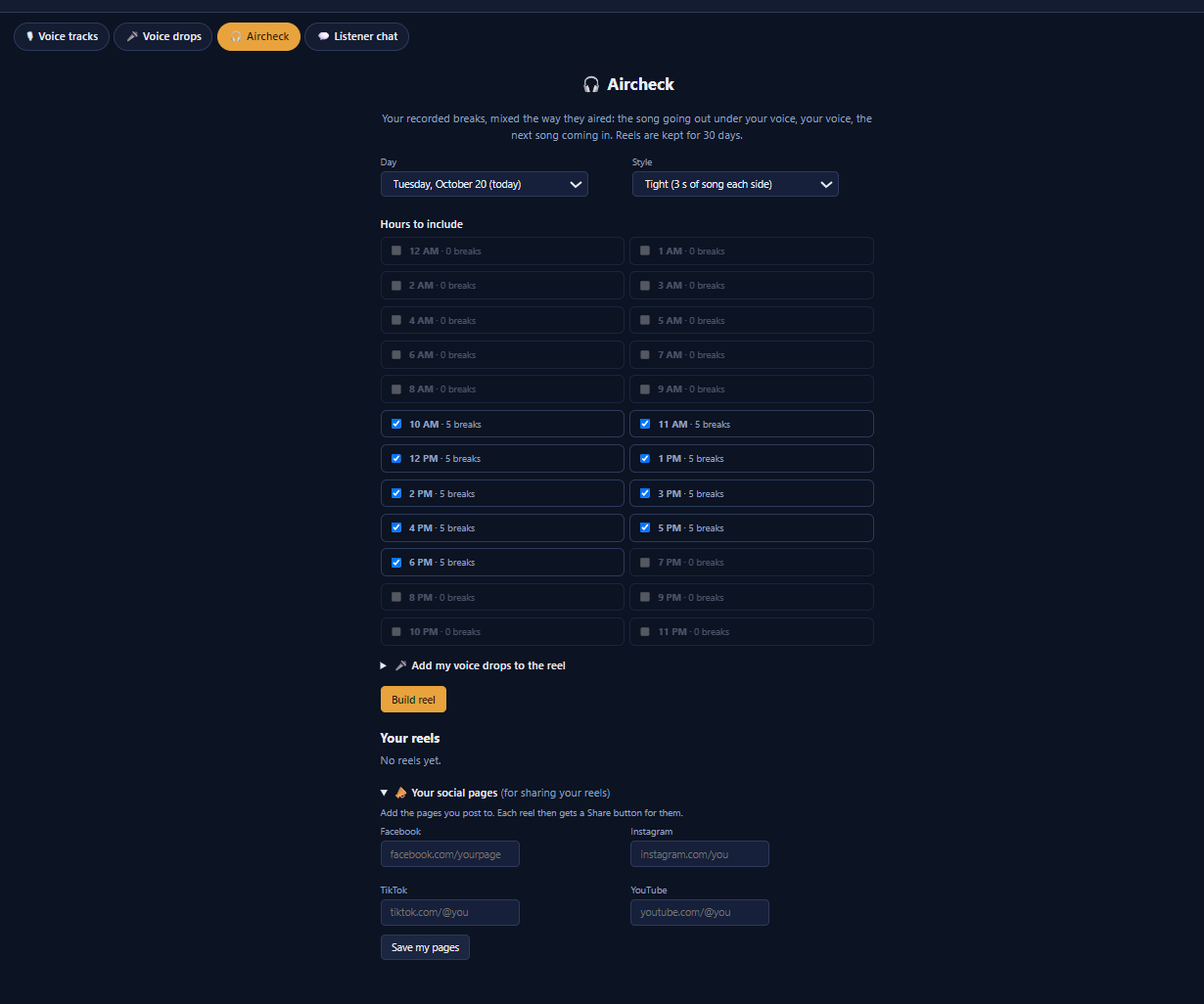Click into the YouTube page input field
1204x1004 pixels.
(x=700, y=912)
